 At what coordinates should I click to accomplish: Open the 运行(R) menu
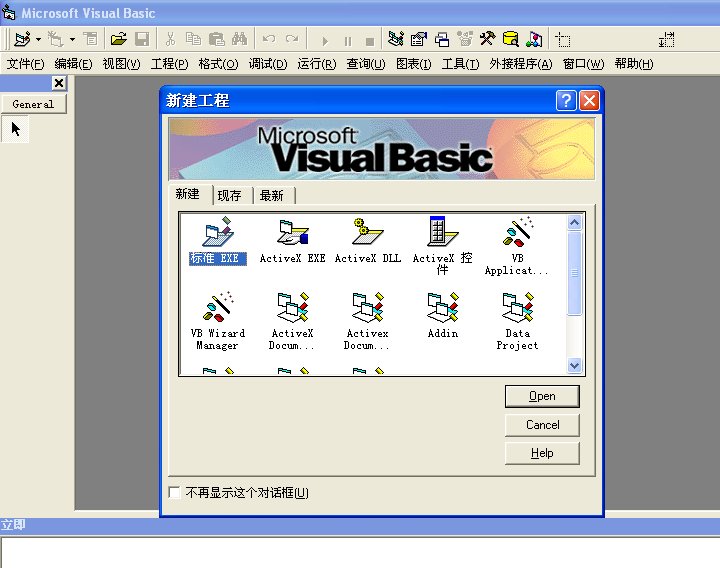coord(316,64)
